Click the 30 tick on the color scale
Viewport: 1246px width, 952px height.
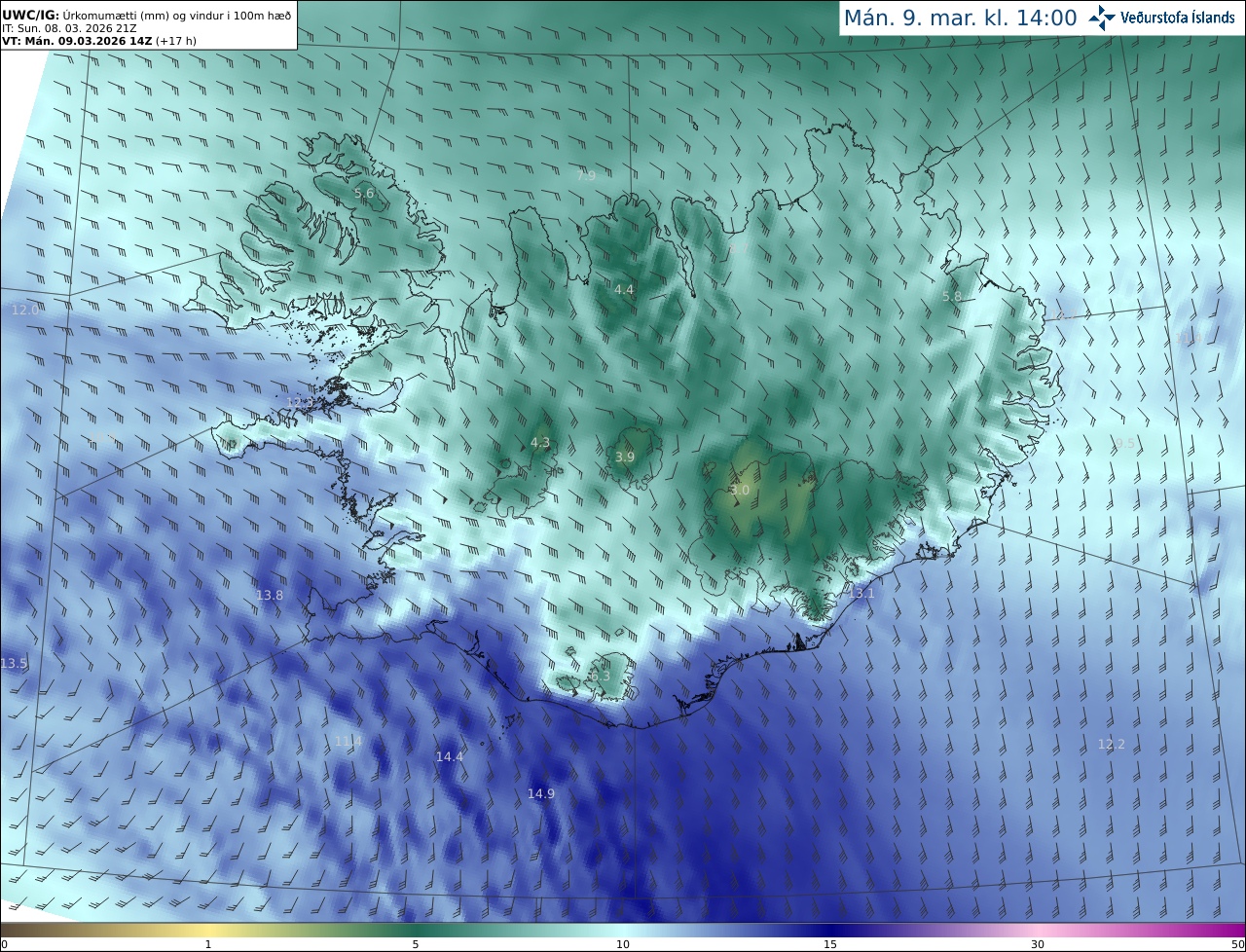pos(1038,944)
